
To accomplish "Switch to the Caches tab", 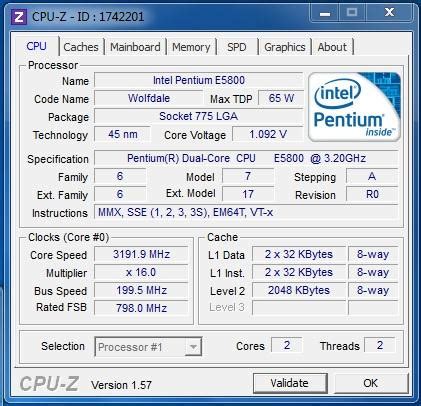I will 81,47.
